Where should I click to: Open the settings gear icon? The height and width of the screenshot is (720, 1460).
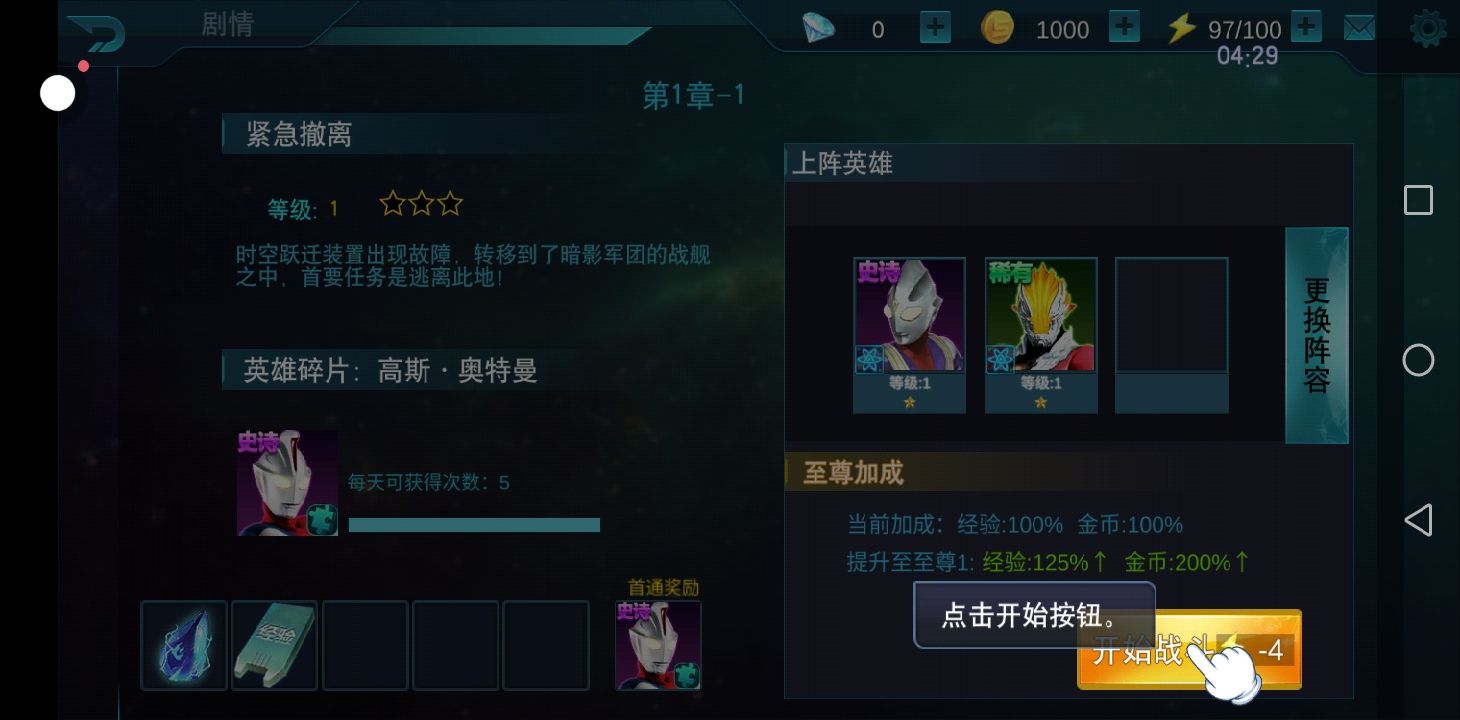pyautogui.click(x=1428, y=29)
